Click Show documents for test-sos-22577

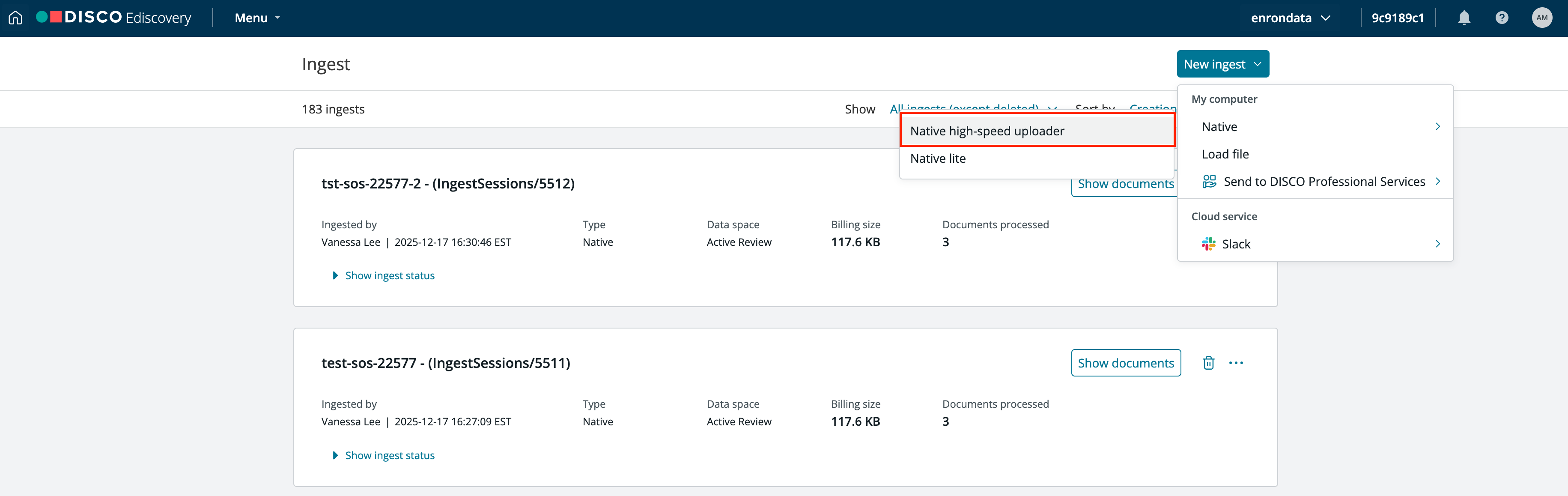tap(1126, 363)
